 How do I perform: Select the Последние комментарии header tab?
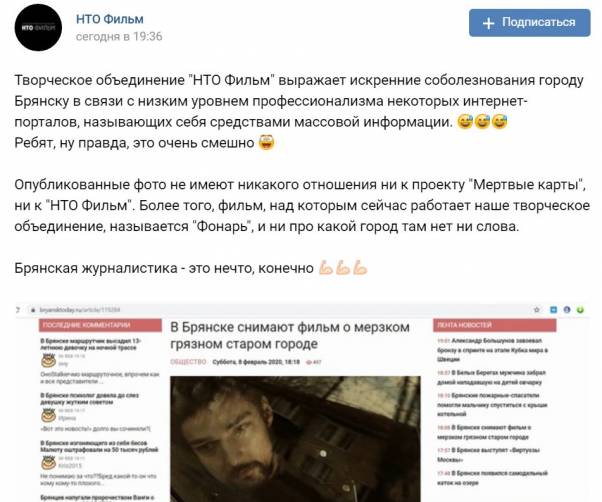tap(100, 325)
